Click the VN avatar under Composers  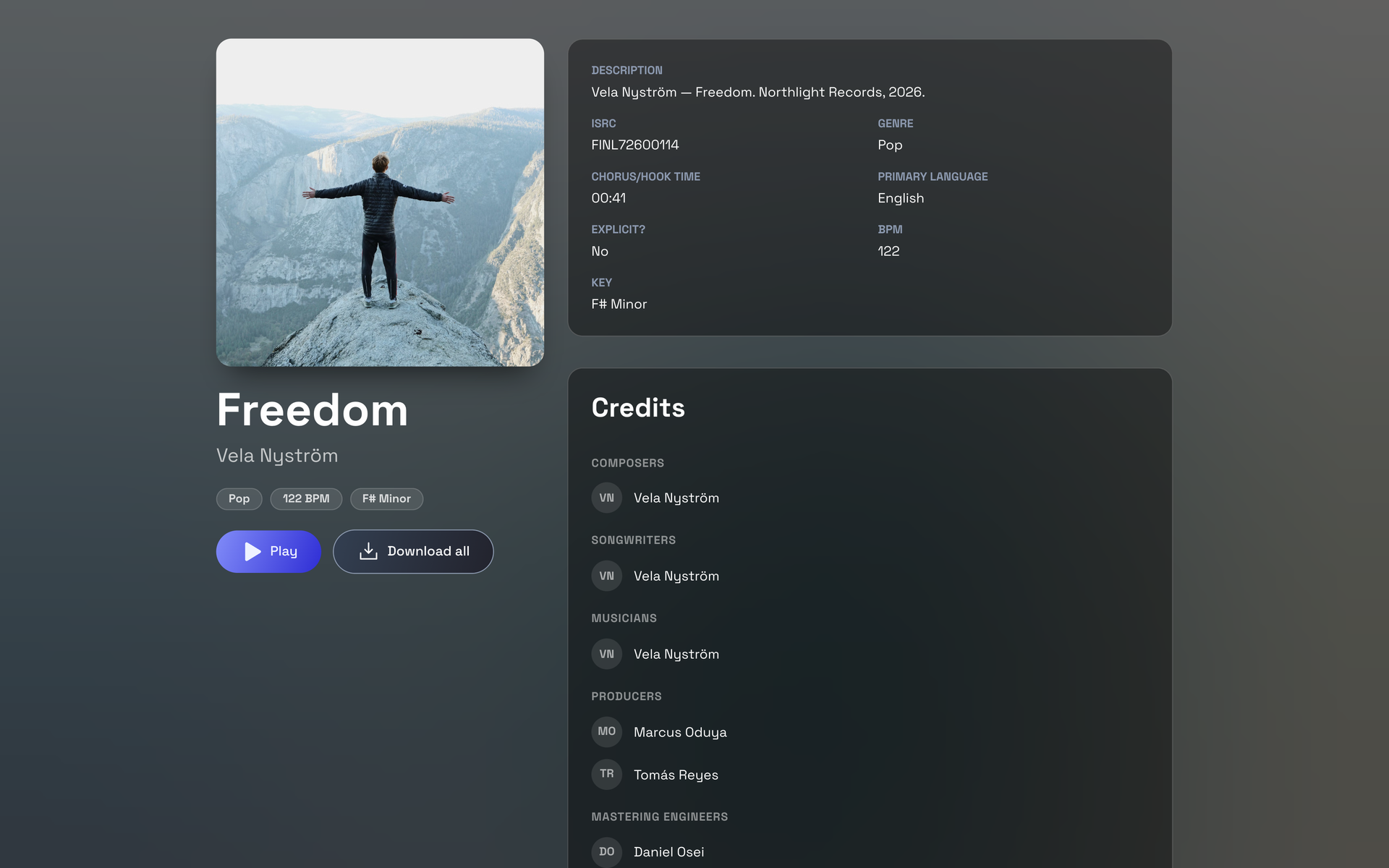(606, 498)
